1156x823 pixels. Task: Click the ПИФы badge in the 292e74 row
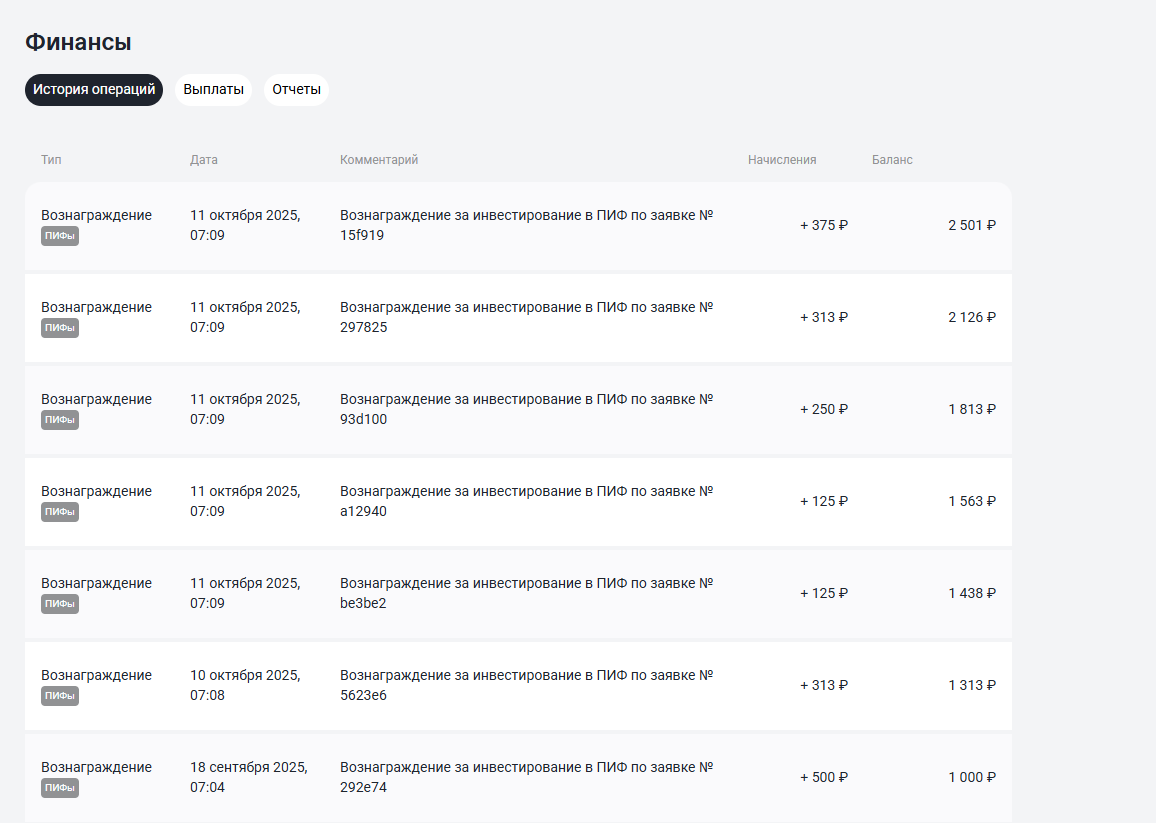coord(60,788)
